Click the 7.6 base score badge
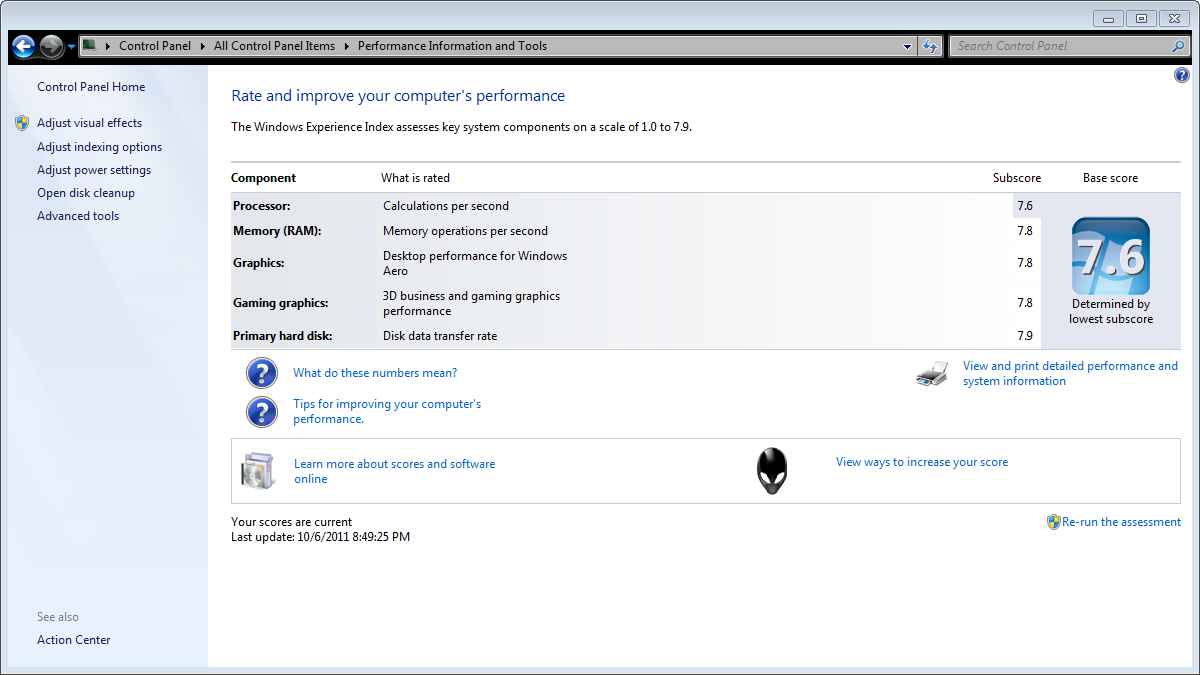The height and width of the screenshot is (675, 1200). coord(1111,257)
